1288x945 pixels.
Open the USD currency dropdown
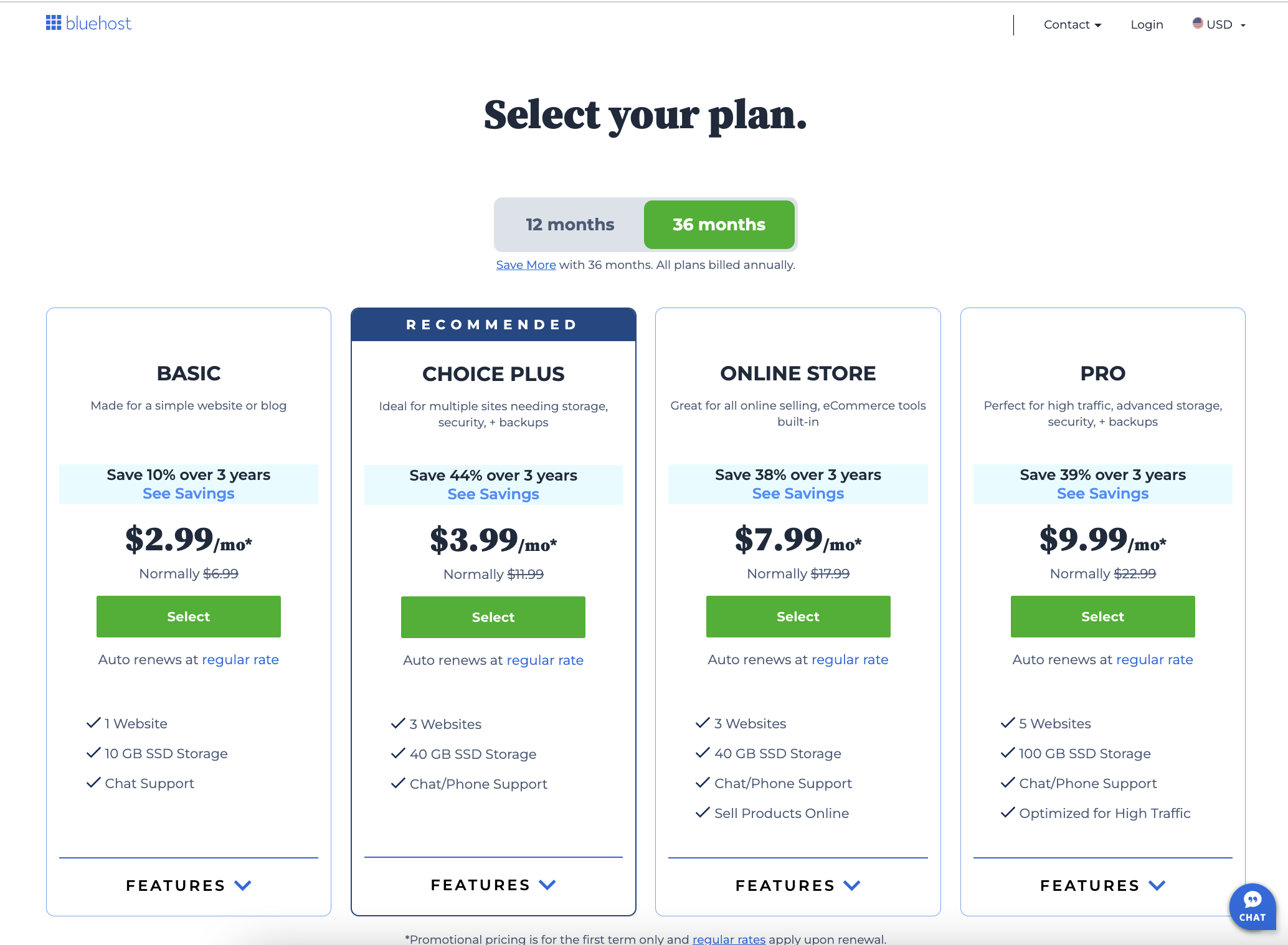[1223, 24]
